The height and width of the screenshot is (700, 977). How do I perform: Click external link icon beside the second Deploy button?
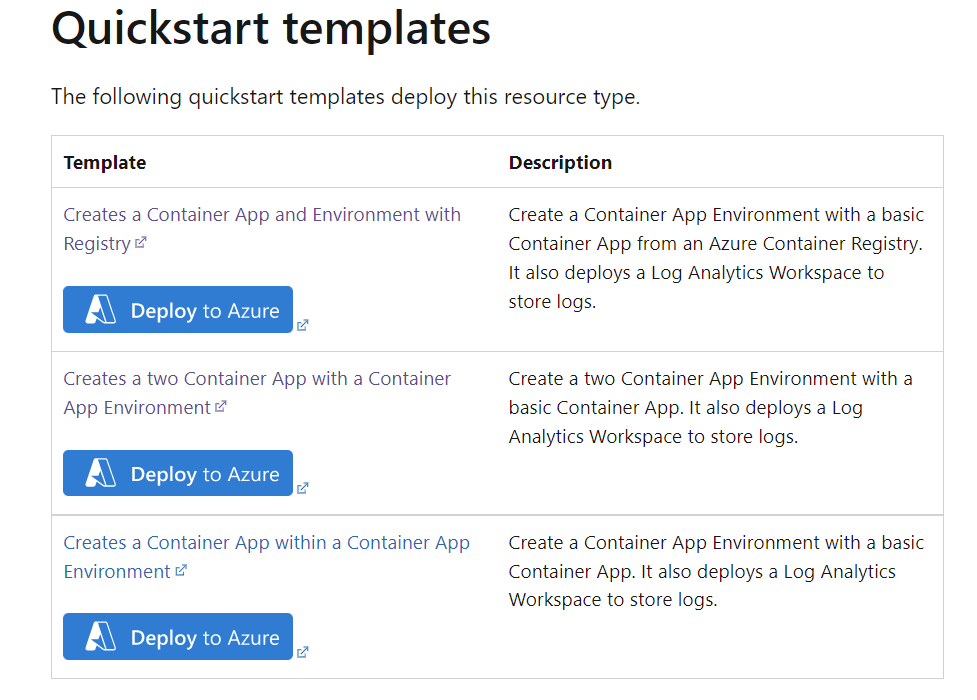pos(303,488)
